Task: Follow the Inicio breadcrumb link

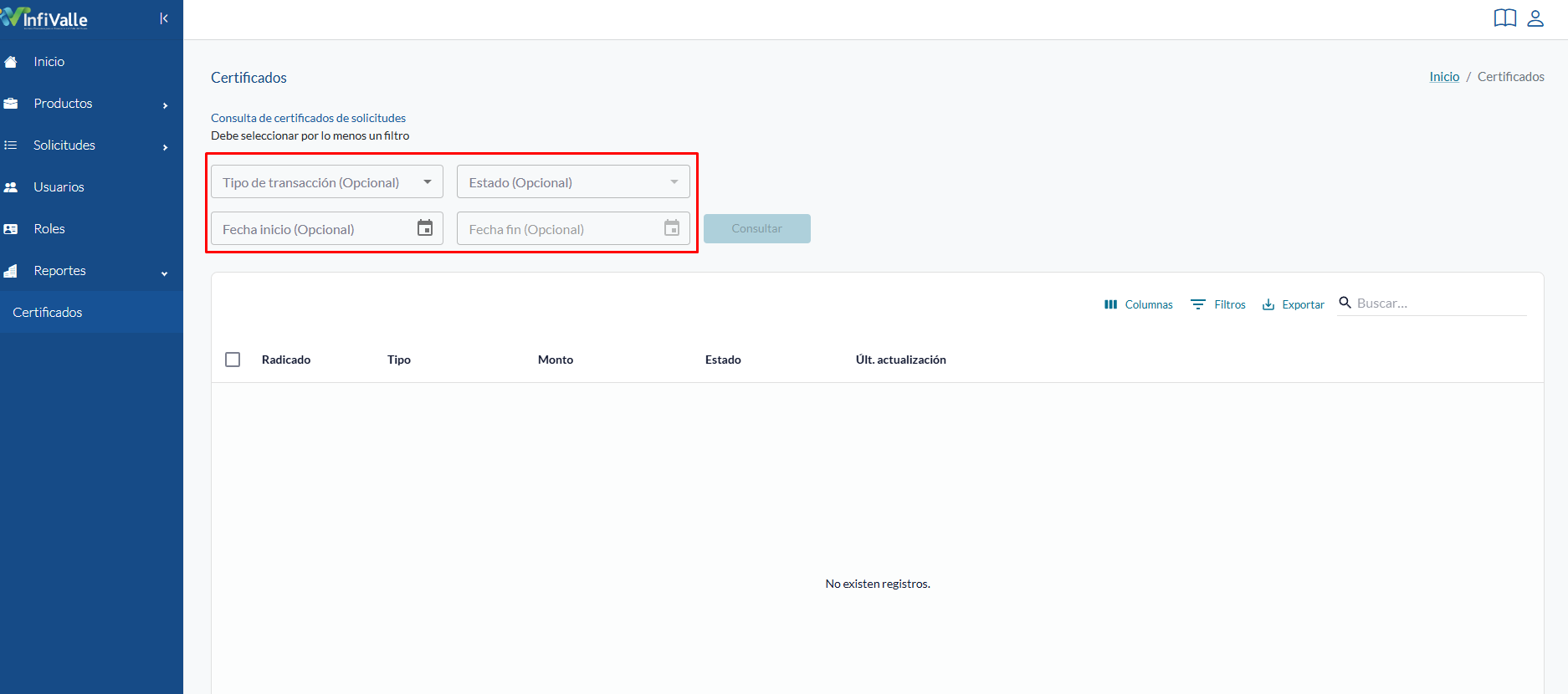Action: point(1444,76)
